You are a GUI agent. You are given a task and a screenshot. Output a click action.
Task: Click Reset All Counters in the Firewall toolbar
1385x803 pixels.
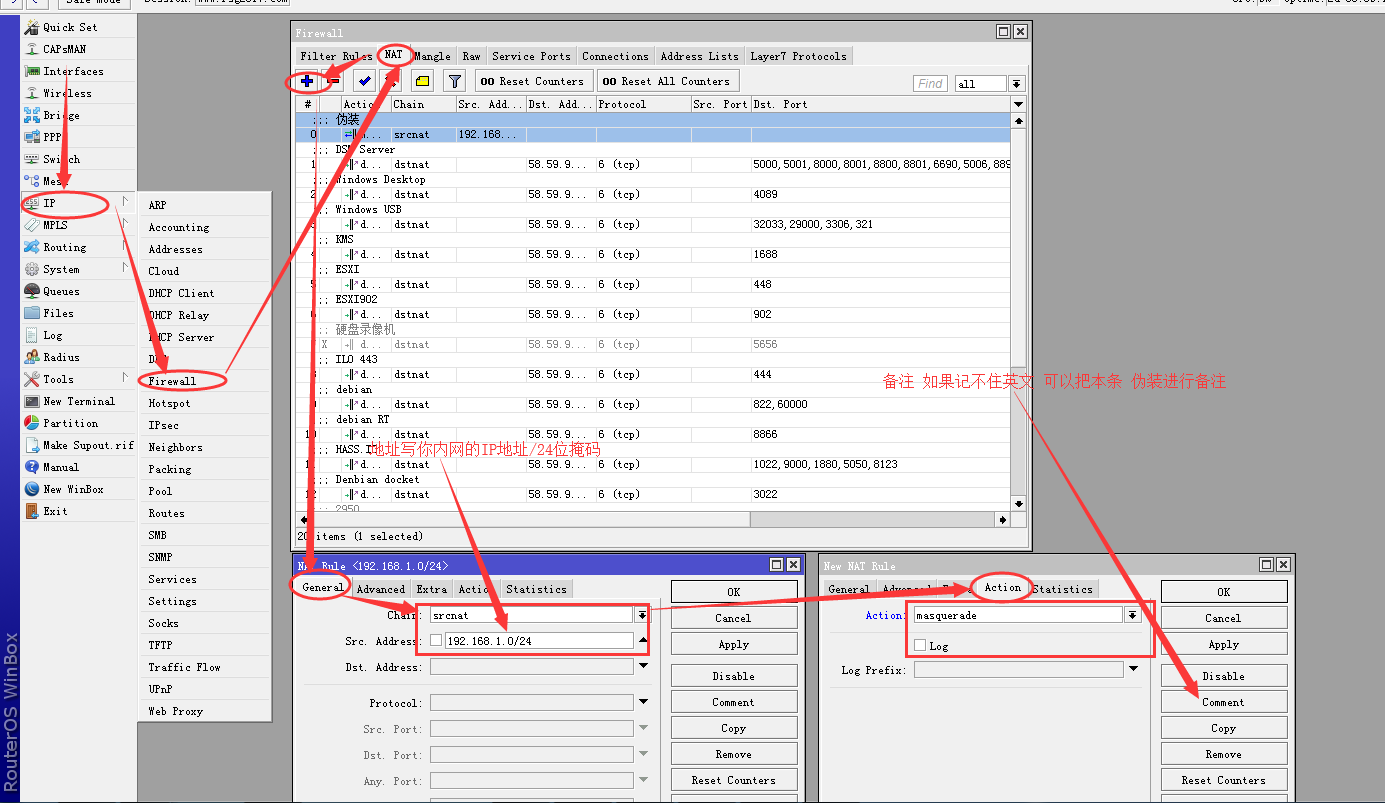(x=668, y=81)
